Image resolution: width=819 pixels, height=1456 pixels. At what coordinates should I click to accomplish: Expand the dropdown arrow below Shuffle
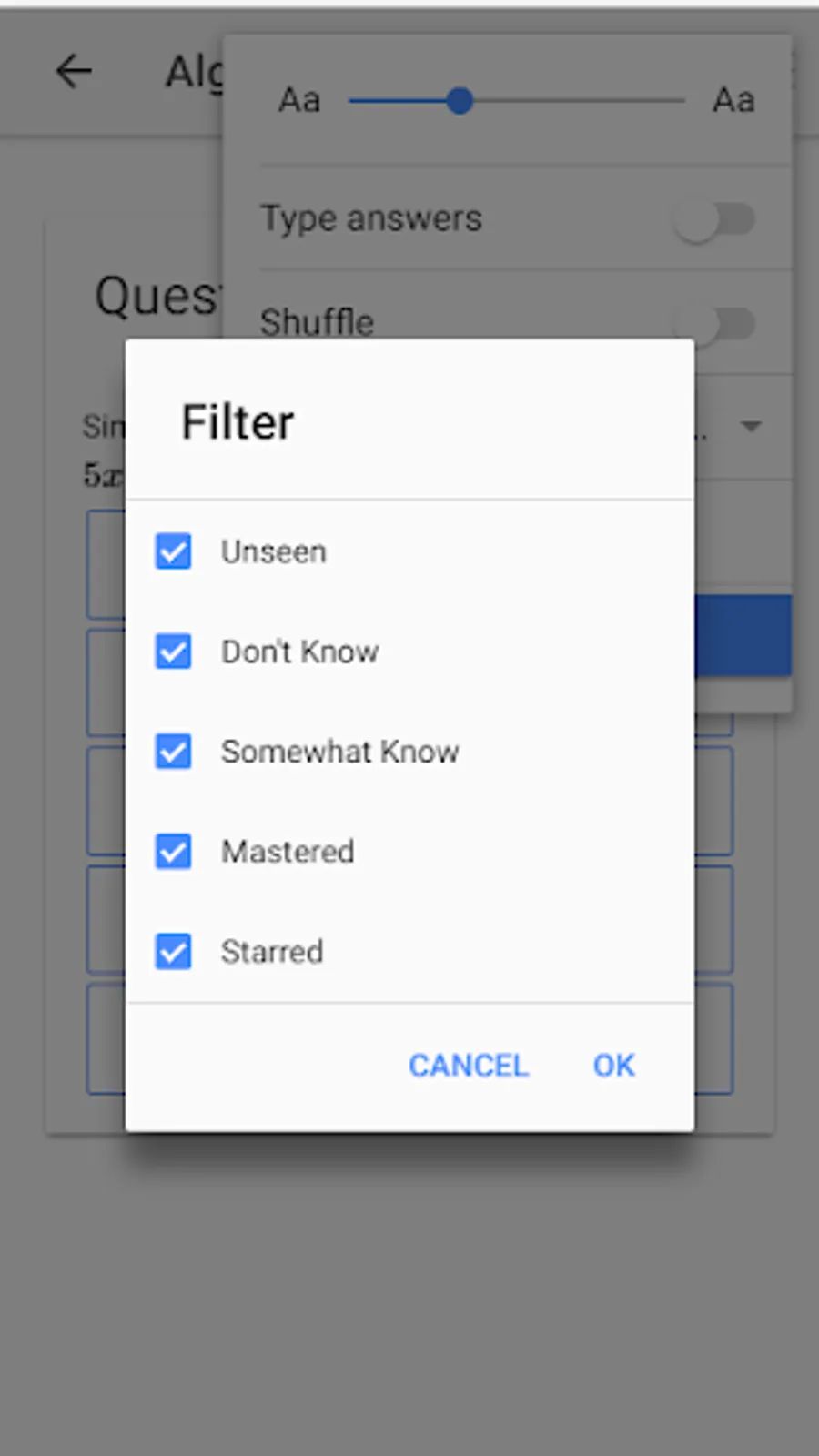click(x=751, y=426)
